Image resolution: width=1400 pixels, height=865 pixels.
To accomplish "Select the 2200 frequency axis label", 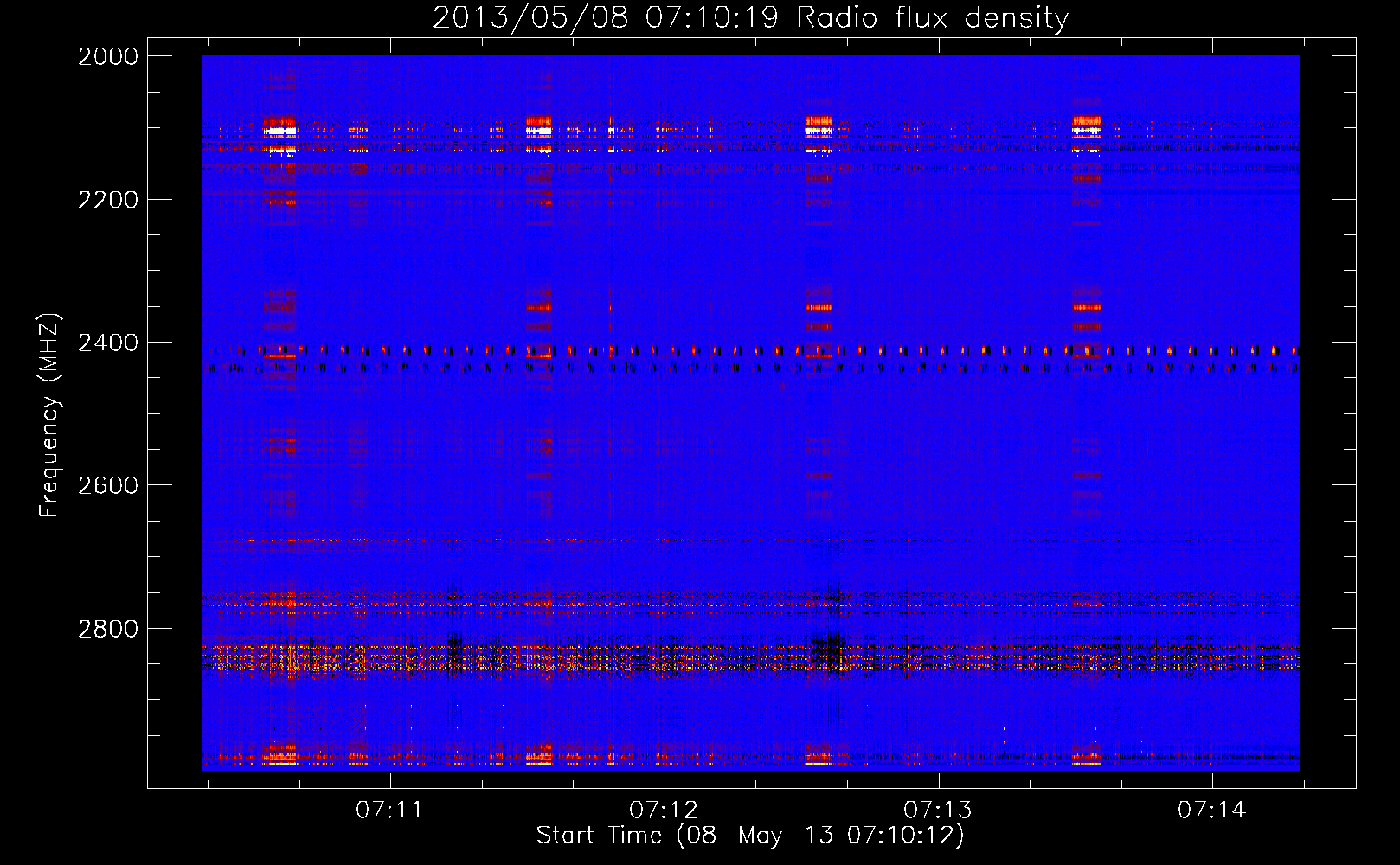I will (x=108, y=200).
